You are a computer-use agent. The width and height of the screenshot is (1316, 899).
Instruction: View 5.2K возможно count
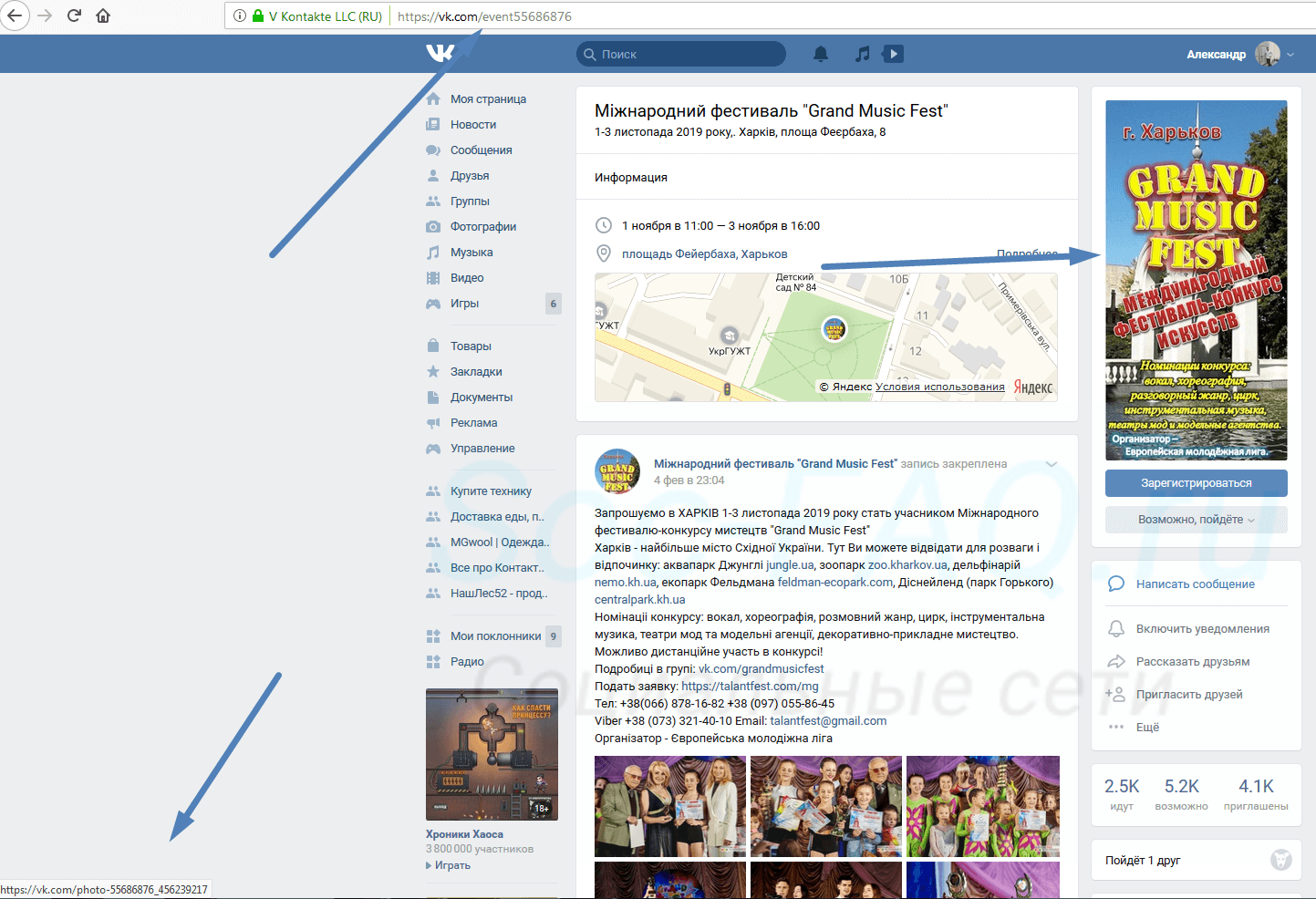1181,793
